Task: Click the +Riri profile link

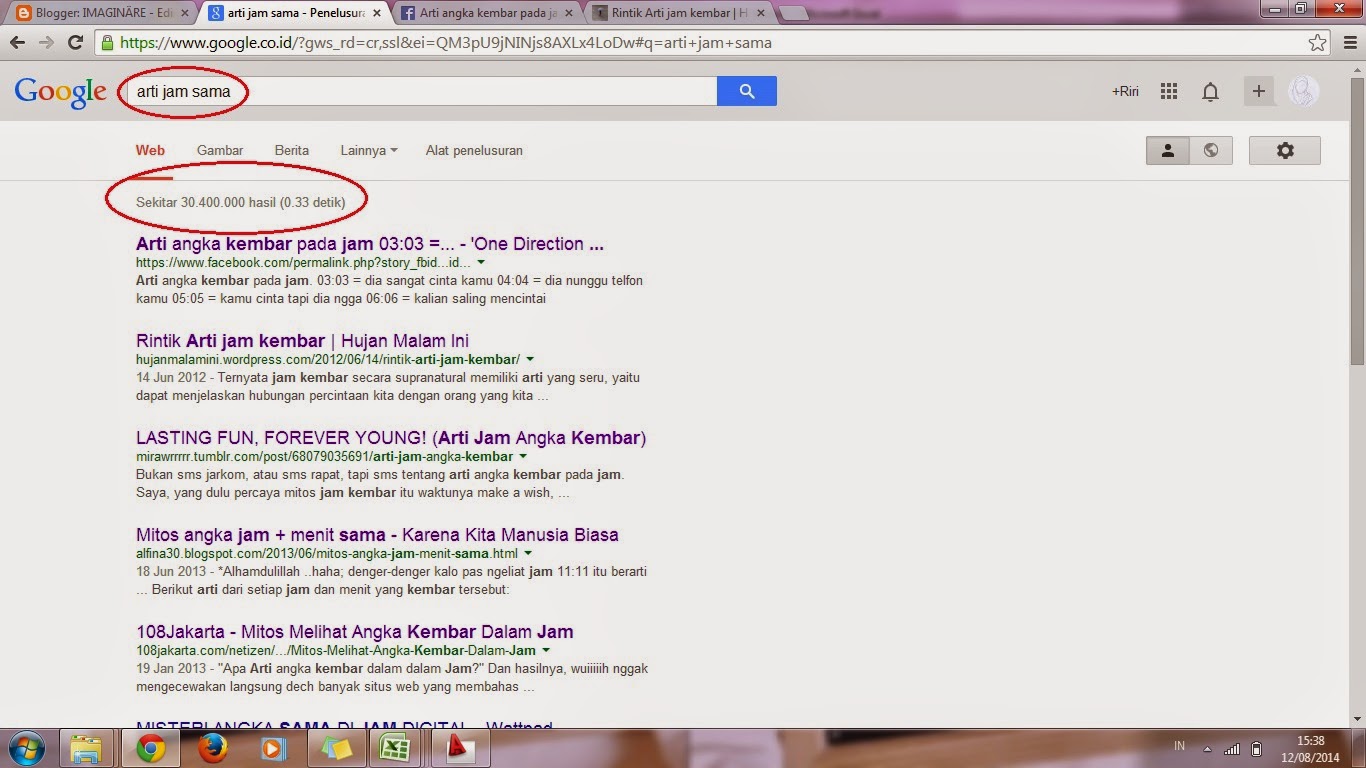Action: click(1125, 91)
